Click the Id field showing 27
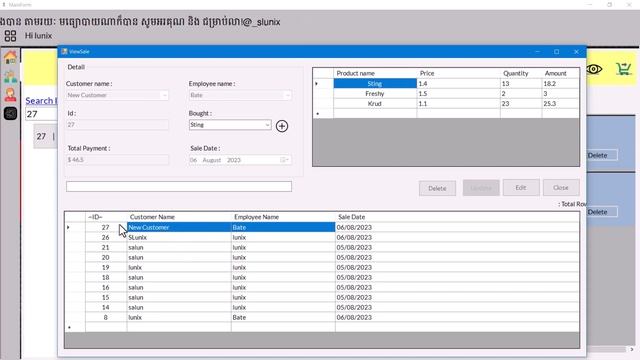The image size is (640, 360). pyautogui.click(x=117, y=125)
